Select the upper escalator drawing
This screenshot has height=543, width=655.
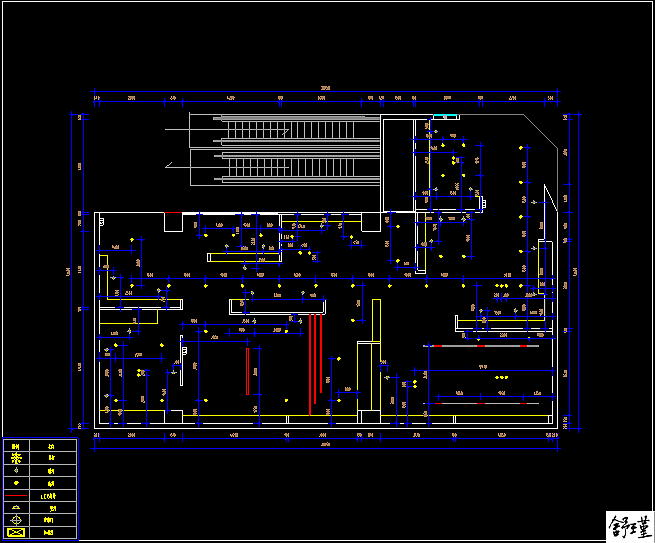click(x=285, y=130)
